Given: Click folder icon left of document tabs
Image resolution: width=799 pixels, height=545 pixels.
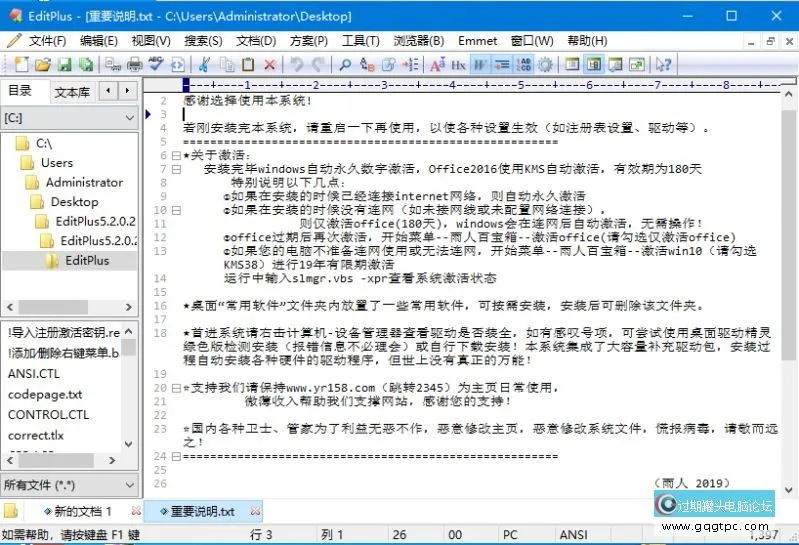Looking at the screenshot, I should pyautogui.click(x=11, y=510).
